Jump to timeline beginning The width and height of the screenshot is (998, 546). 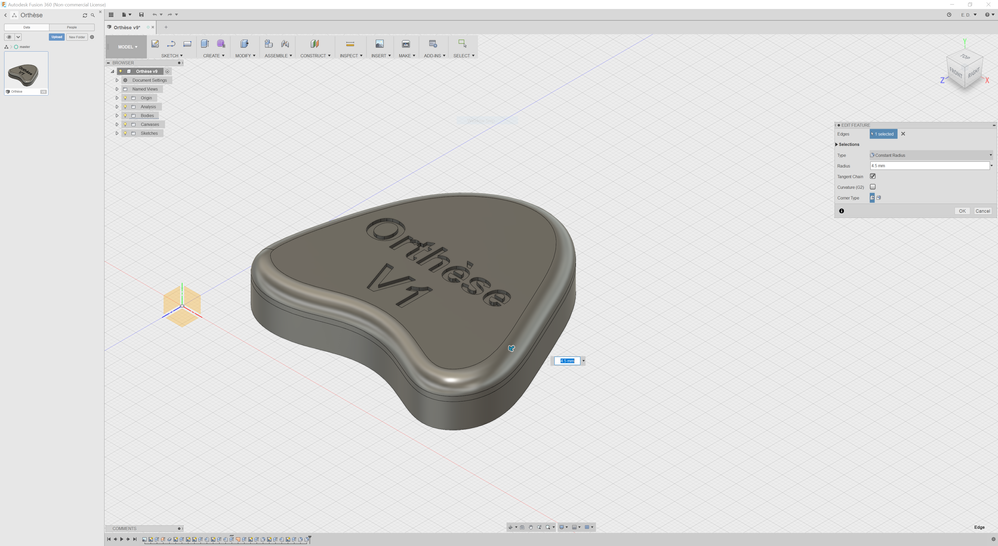pyautogui.click(x=108, y=539)
